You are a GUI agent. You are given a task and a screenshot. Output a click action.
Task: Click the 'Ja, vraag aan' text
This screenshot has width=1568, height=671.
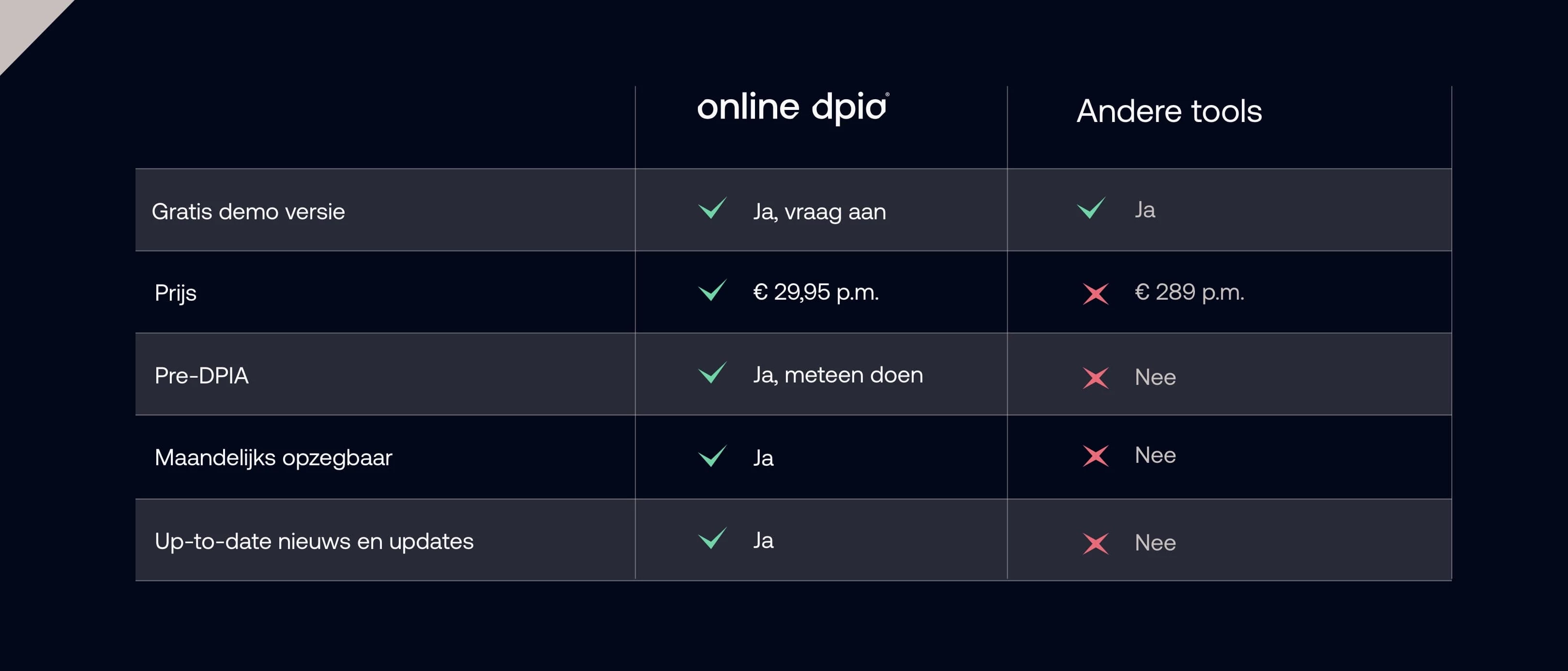point(819,212)
